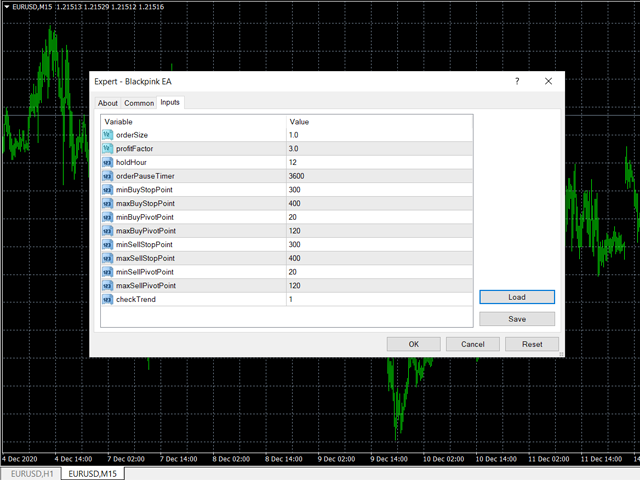The width and height of the screenshot is (640, 480).
Task: Select the minBuyStopPoint variable name
Action: tap(144, 190)
